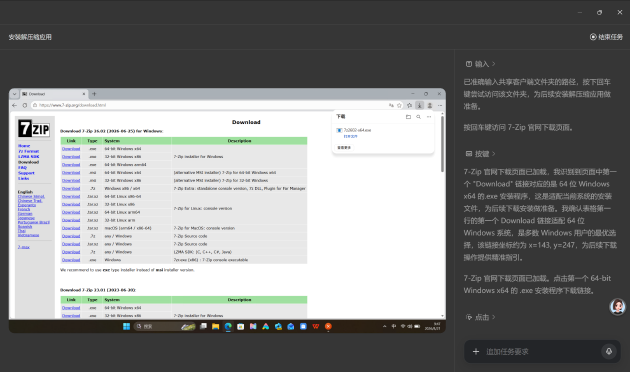Viewport: 630px width, 372px height.
Task: Open the browser settings and more menu
Action: pos(440,105)
